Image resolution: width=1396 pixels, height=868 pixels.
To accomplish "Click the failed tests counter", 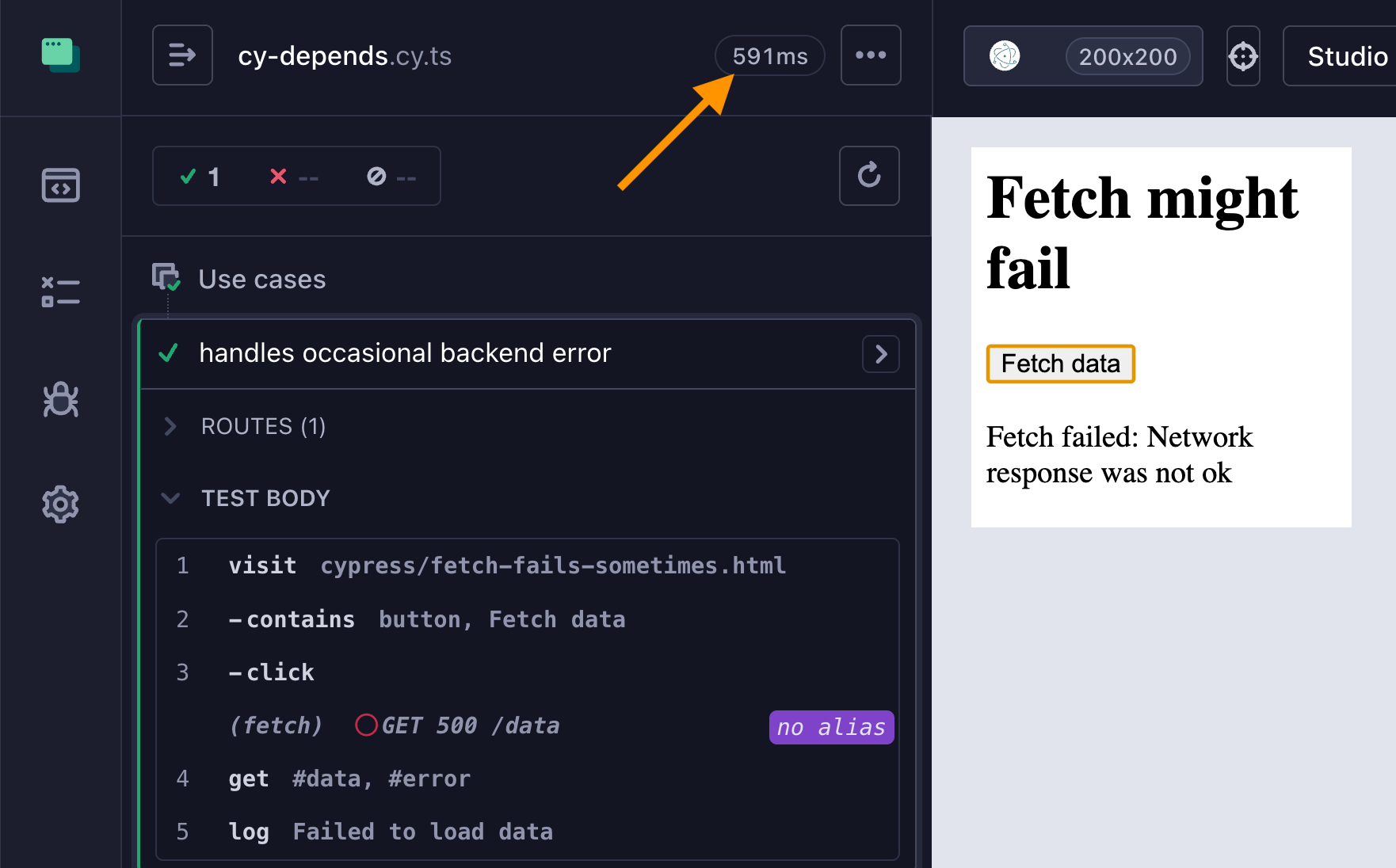I will [294, 177].
